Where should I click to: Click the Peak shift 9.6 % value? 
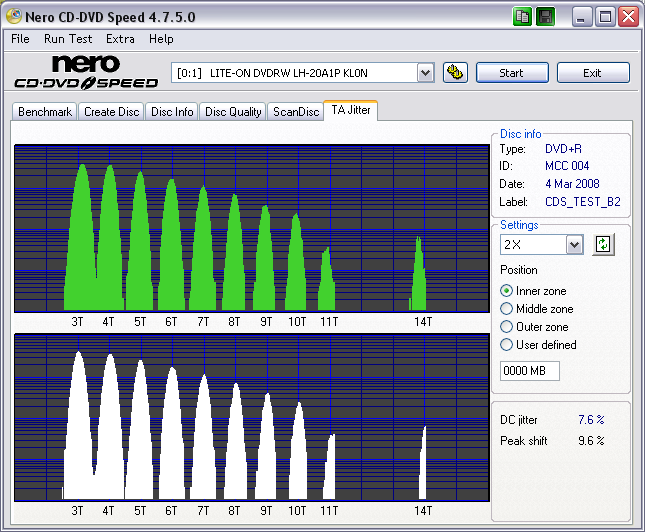tap(591, 441)
